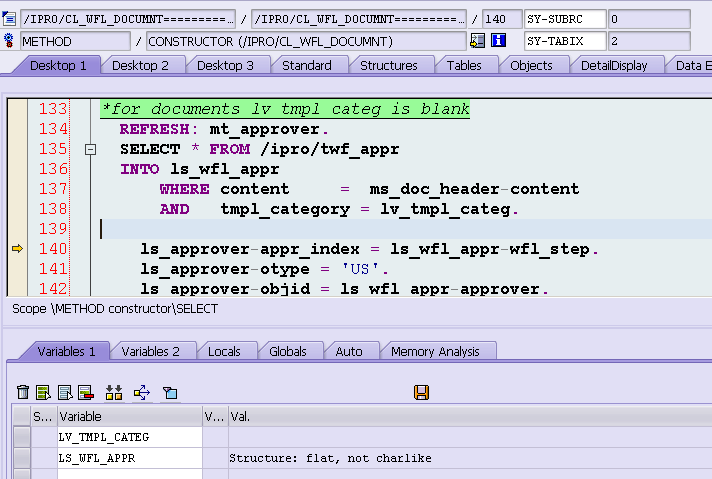712x479 pixels.
Task: Select the LS_WFL_APPR variable cell
Action: (x=129, y=458)
